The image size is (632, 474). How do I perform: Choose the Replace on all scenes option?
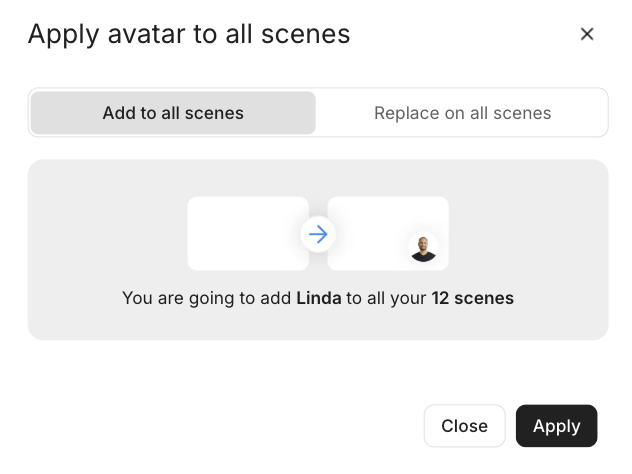tap(462, 113)
